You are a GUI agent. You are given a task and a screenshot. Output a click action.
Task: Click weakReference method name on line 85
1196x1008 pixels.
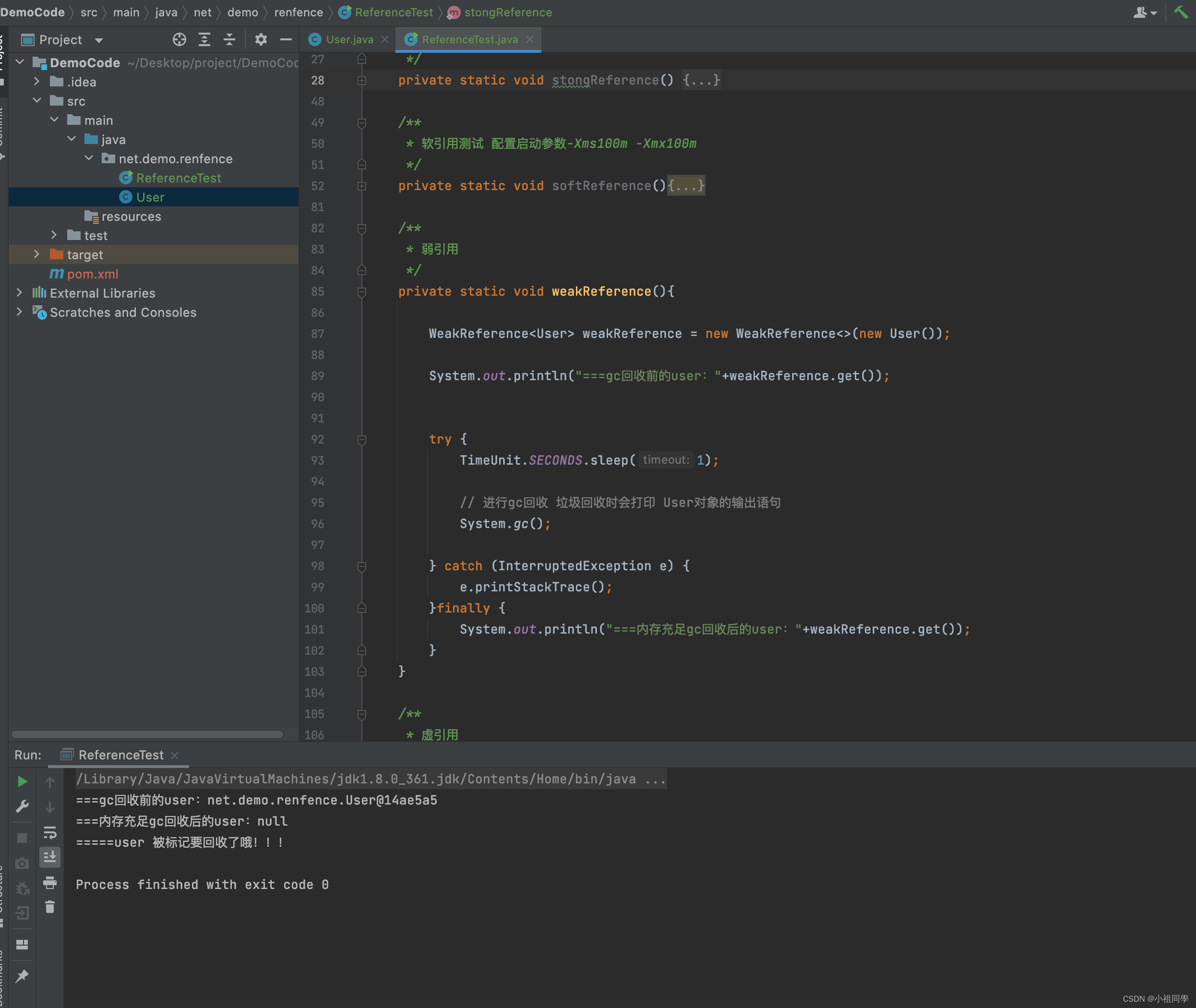coord(601,291)
